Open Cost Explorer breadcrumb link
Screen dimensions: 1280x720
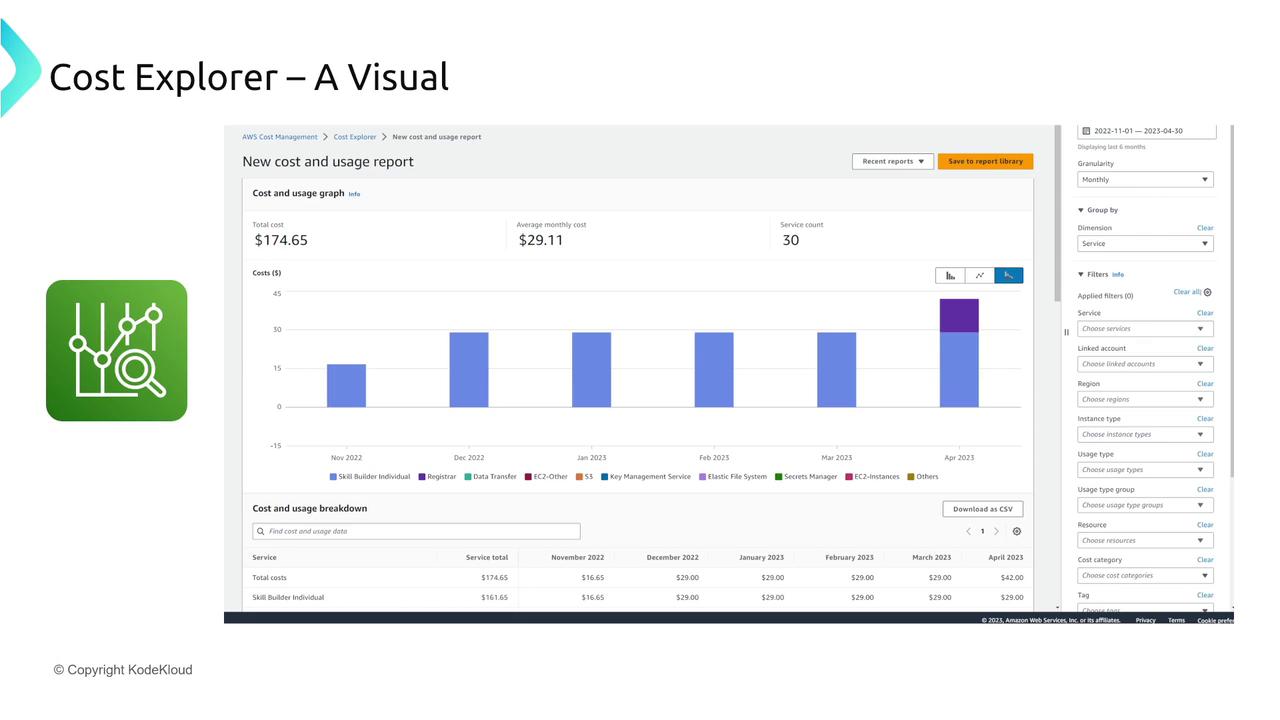pos(355,137)
